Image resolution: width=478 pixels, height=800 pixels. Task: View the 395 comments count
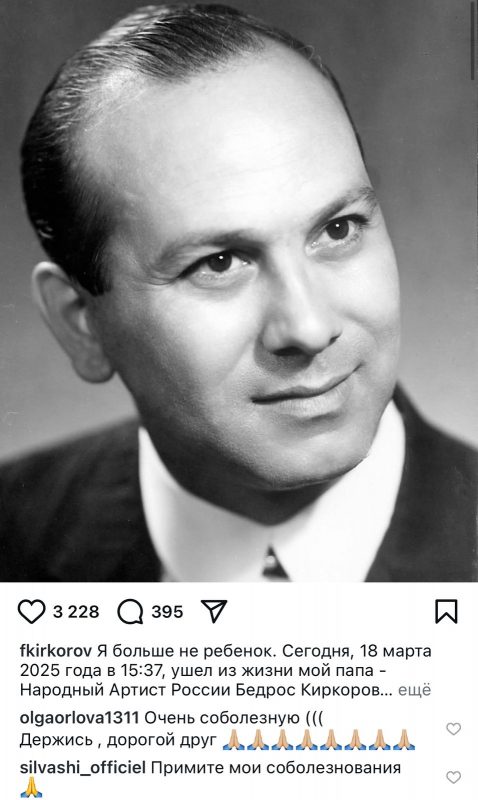click(167, 611)
